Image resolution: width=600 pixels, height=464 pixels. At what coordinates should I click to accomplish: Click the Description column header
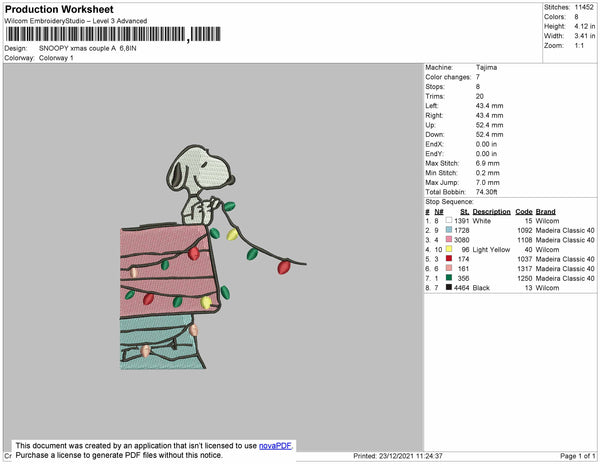[x=491, y=212]
